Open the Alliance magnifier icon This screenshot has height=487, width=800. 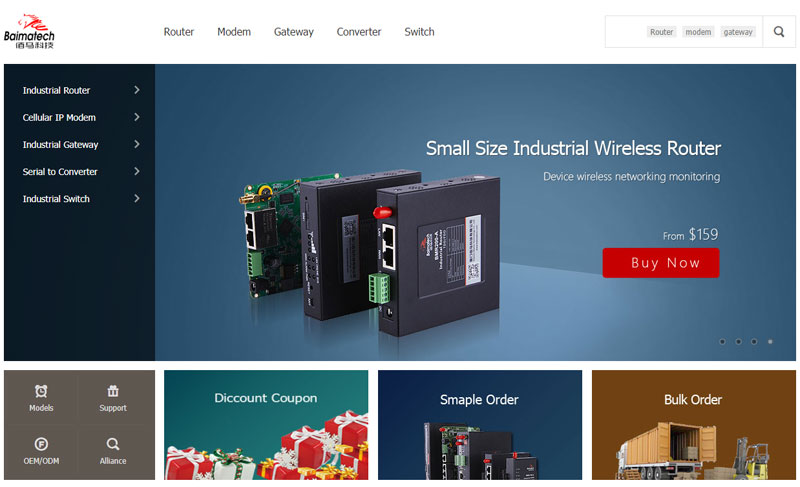click(113, 444)
